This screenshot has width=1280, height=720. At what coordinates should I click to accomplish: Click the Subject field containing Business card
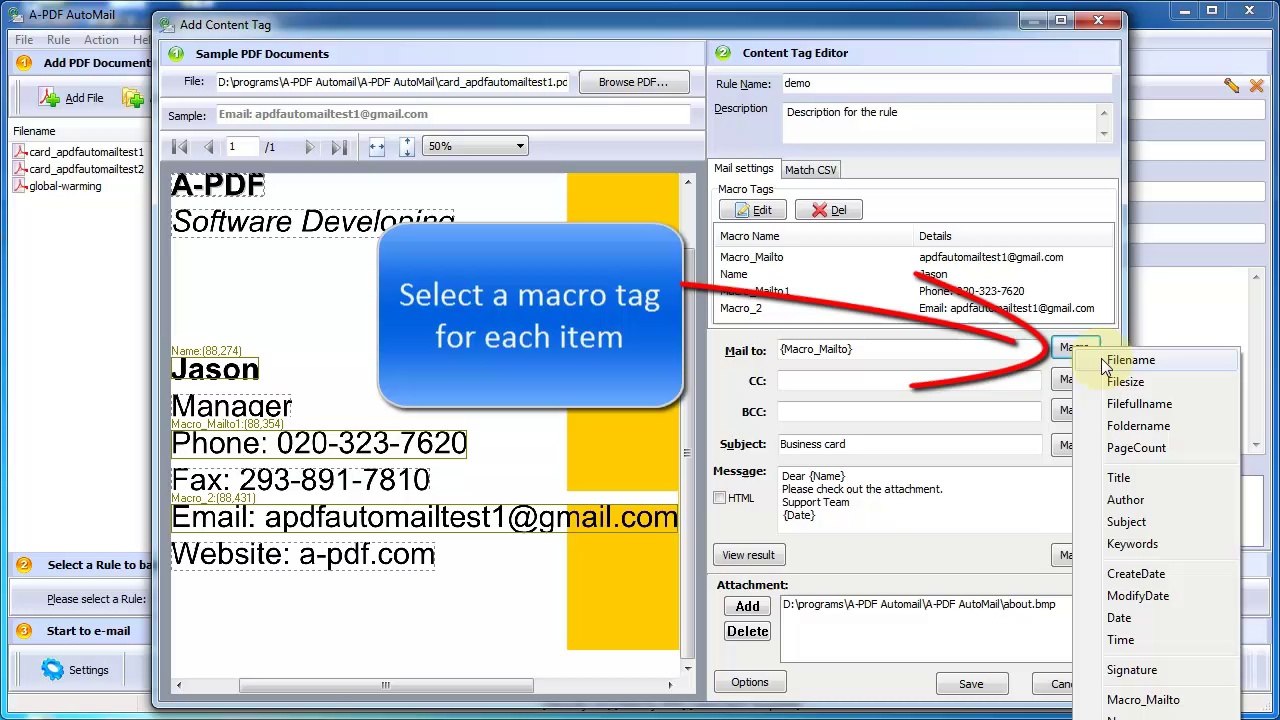(909, 444)
